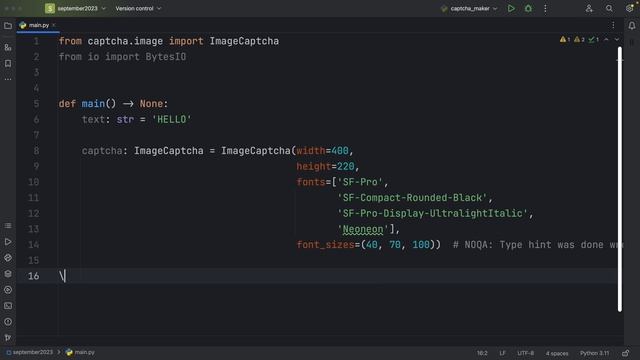Click the editor vertical scrollbar

point(620,179)
